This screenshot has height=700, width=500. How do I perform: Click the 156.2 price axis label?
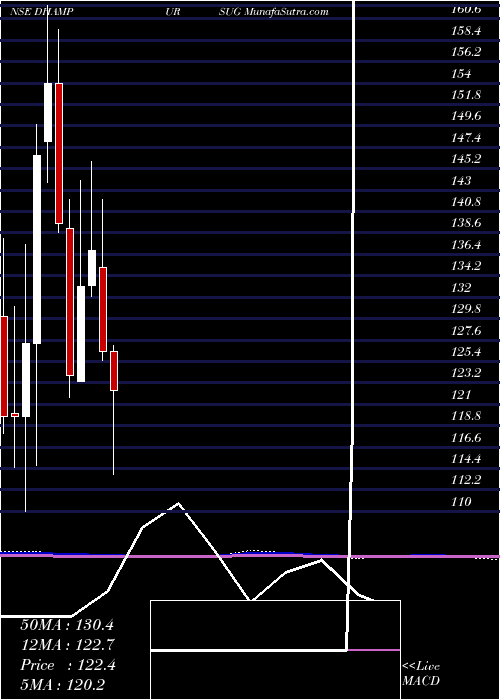[466, 52]
